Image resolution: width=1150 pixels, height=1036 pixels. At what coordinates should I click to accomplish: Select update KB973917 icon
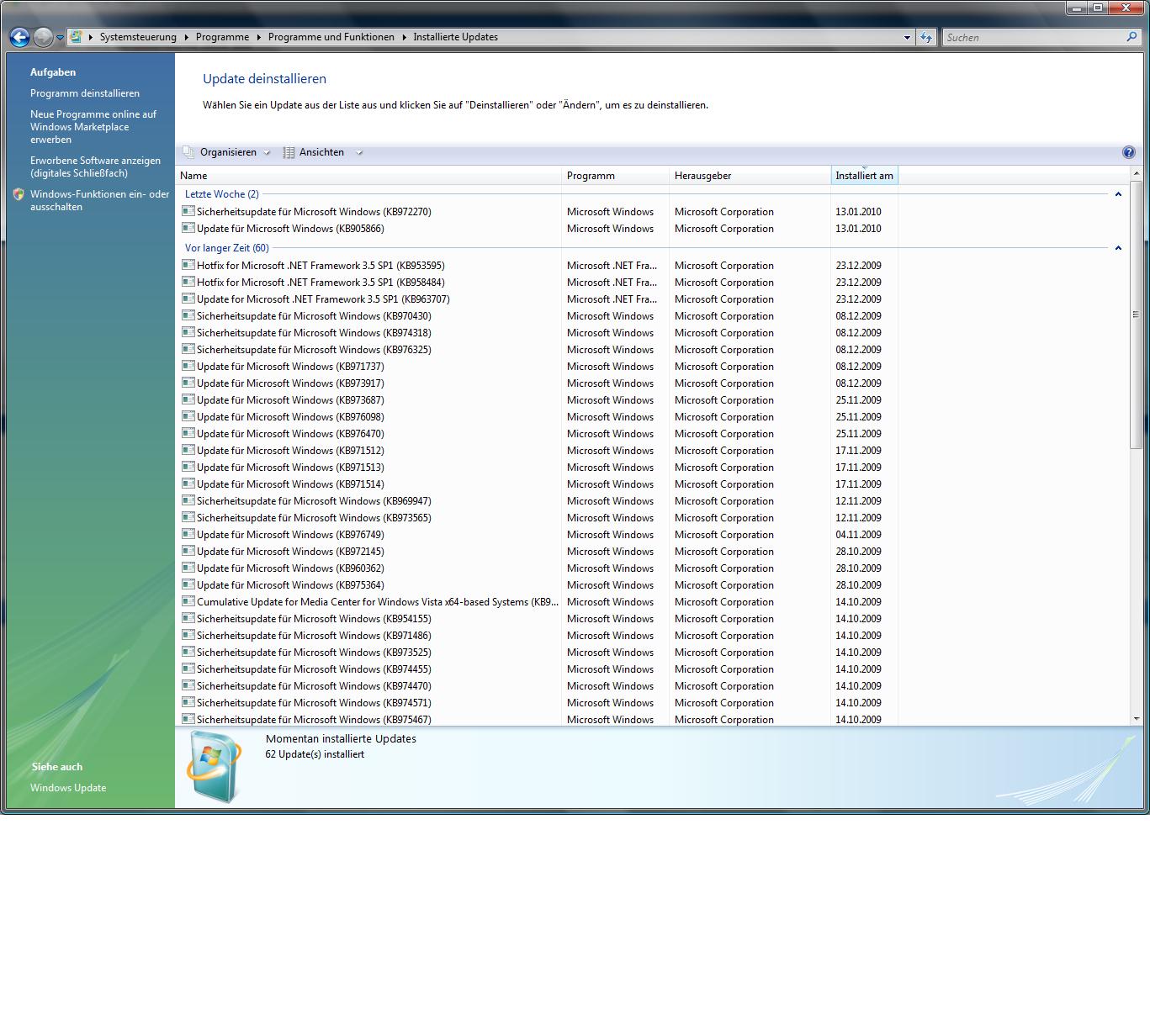[x=188, y=383]
